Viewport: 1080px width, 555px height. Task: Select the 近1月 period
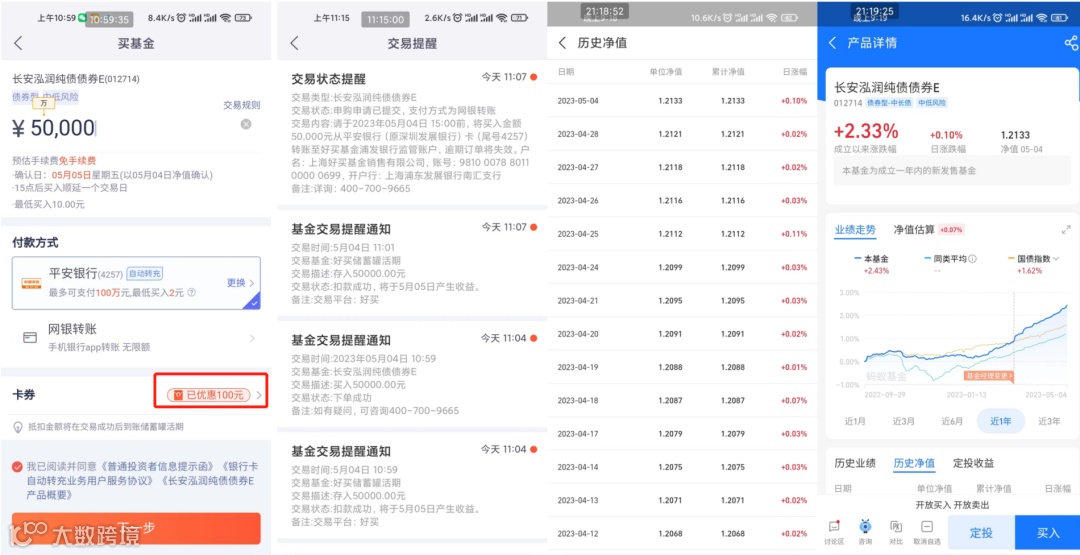855,421
